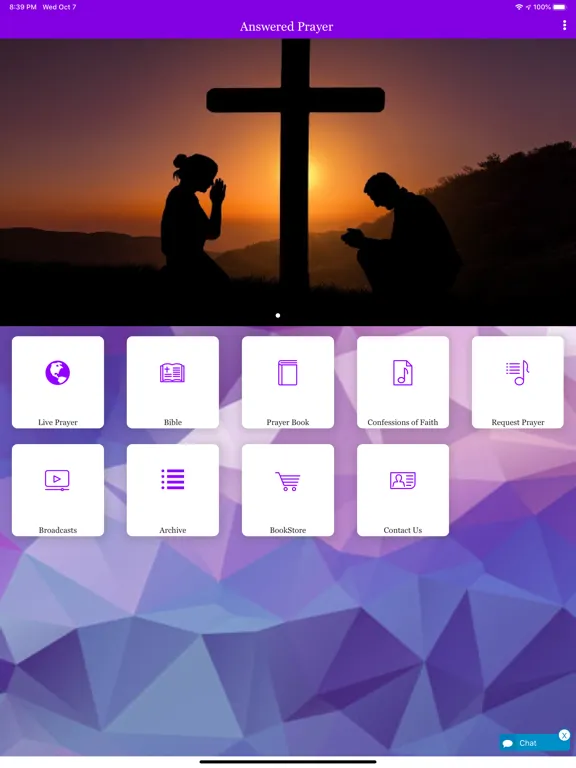Click the Live Prayer label

tap(58, 422)
